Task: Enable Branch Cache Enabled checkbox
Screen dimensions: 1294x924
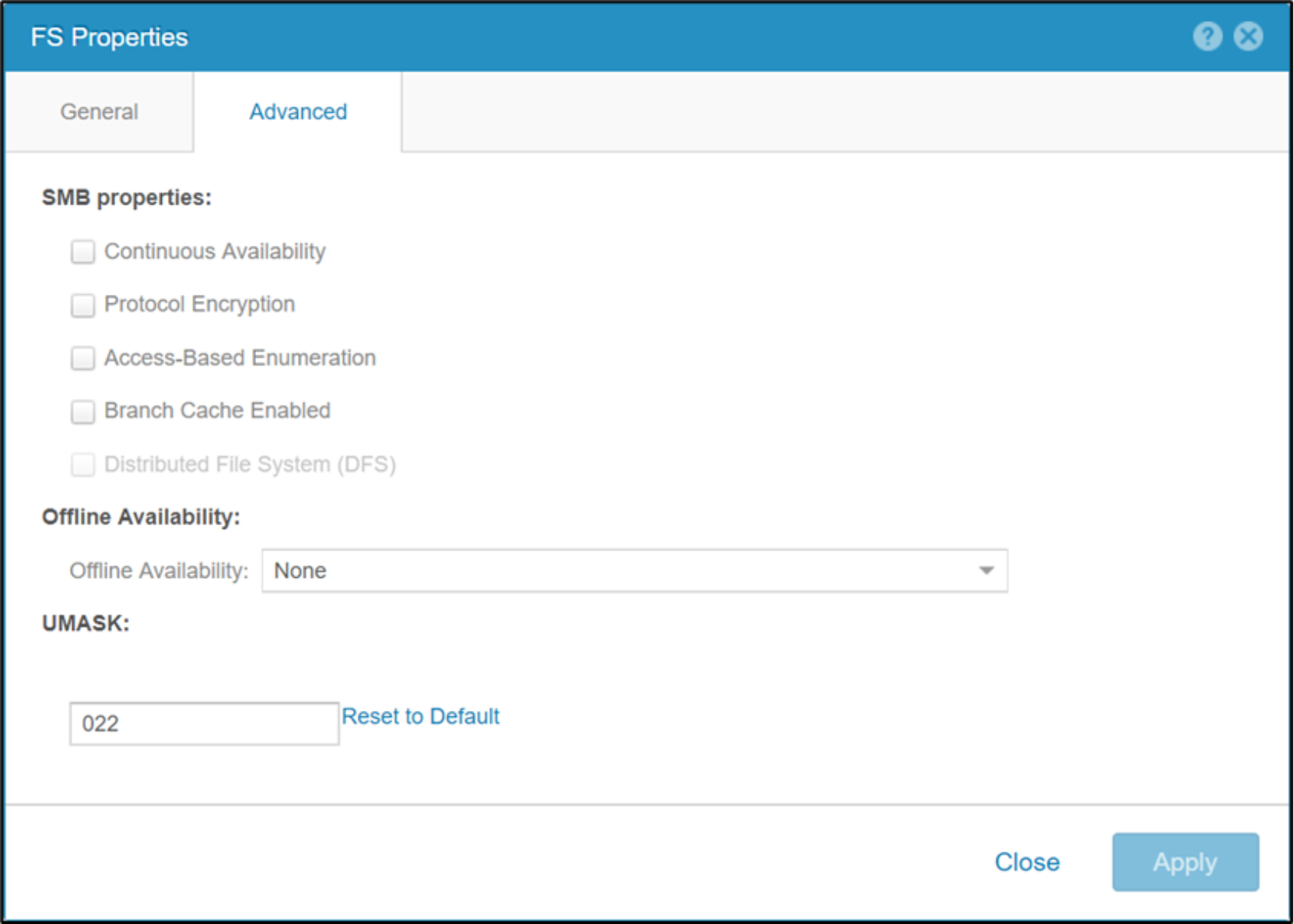Action: [82, 411]
